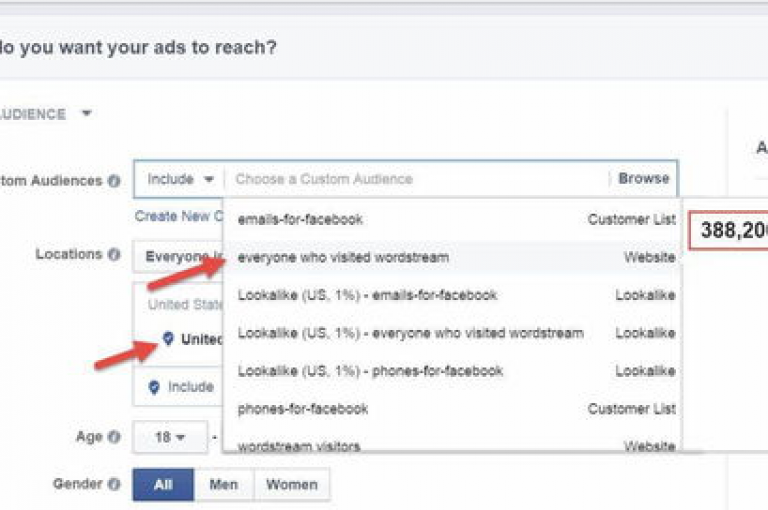Image resolution: width=768 pixels, height=510 pixels.
Task: Choose everyone who visited wordstream audience
Action: click(343, 257)
